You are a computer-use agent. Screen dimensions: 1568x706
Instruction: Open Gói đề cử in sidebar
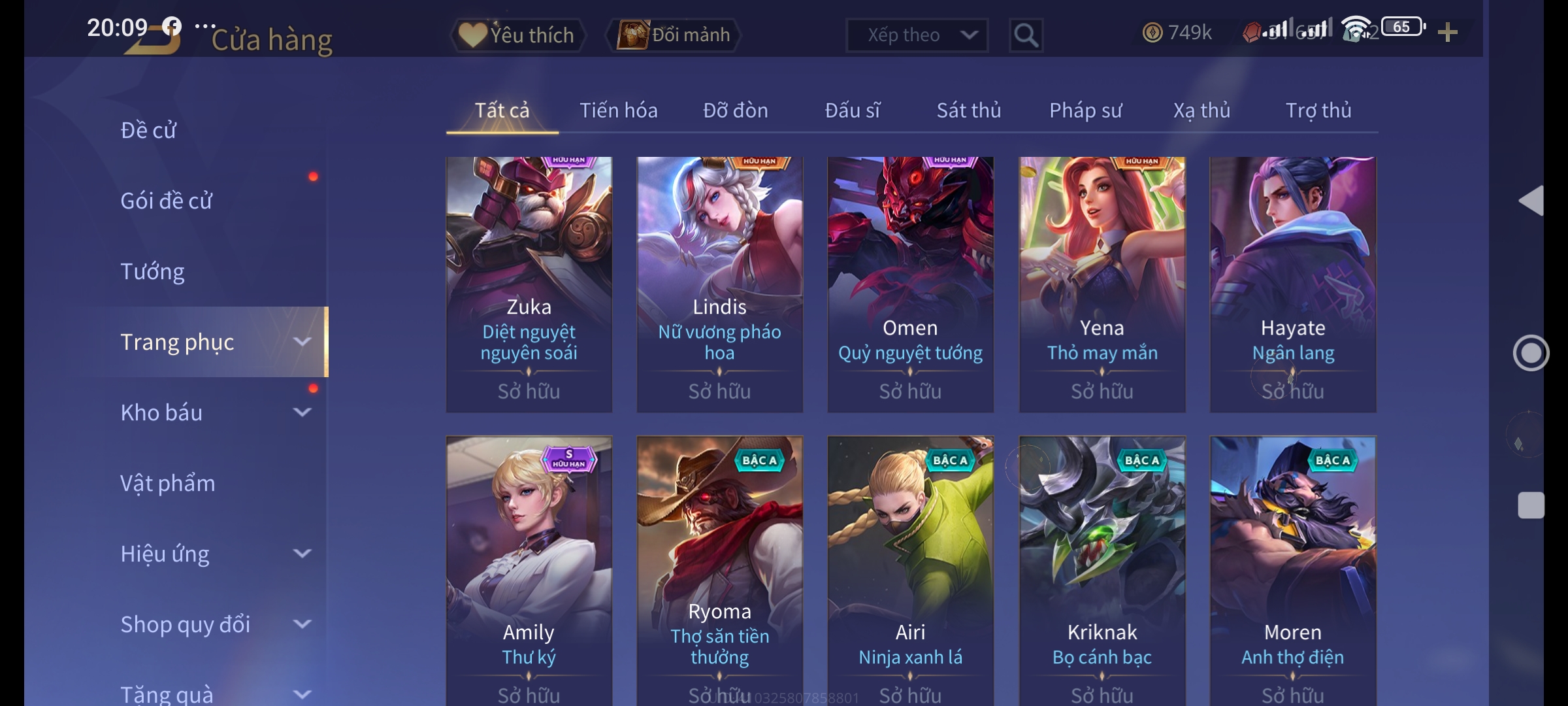pyautogui.click(x=166, y=201)
